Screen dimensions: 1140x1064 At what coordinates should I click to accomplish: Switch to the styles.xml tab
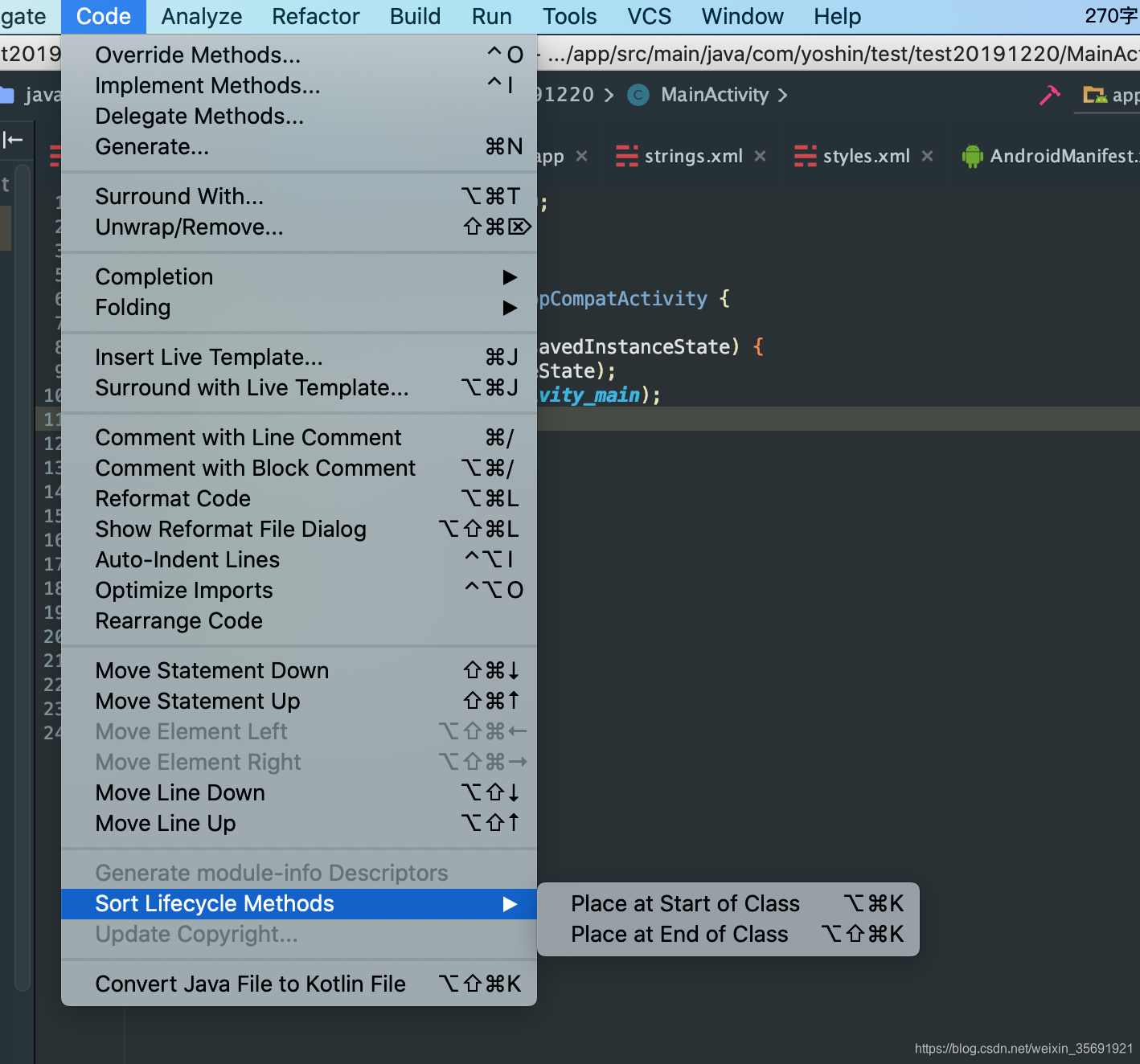click(866, 156)
